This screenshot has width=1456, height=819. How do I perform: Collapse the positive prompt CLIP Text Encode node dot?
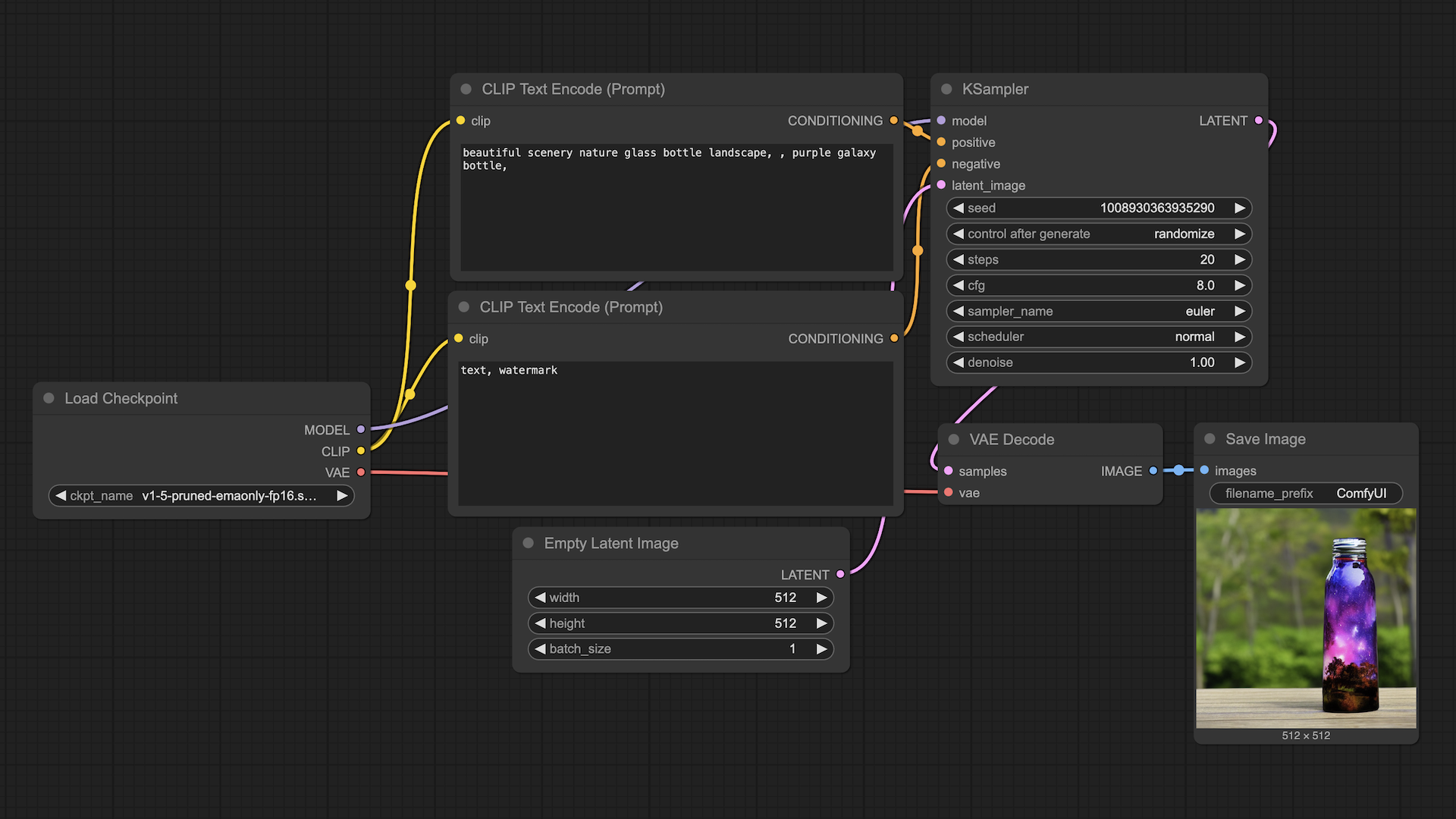[466, 89]
